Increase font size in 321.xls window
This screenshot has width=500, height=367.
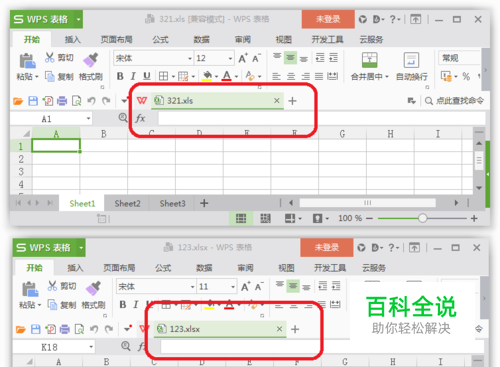pos(243,58)
